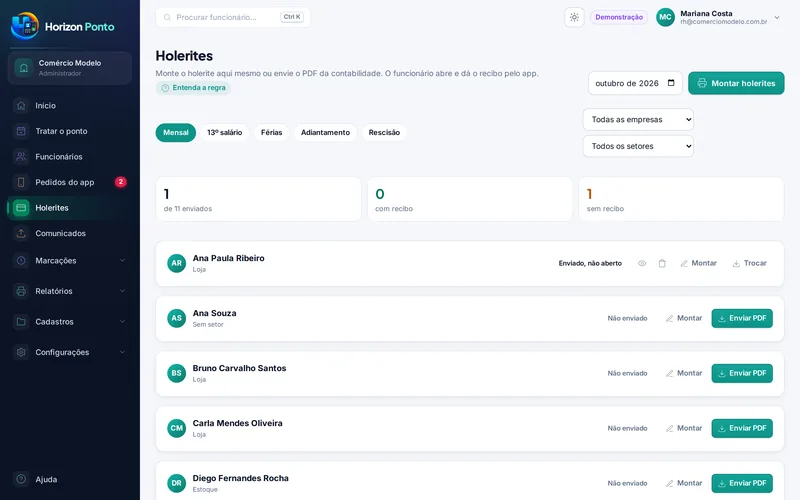Click the Demonstração badge
This screenshot has width=800, height=500.
[619, 17]
